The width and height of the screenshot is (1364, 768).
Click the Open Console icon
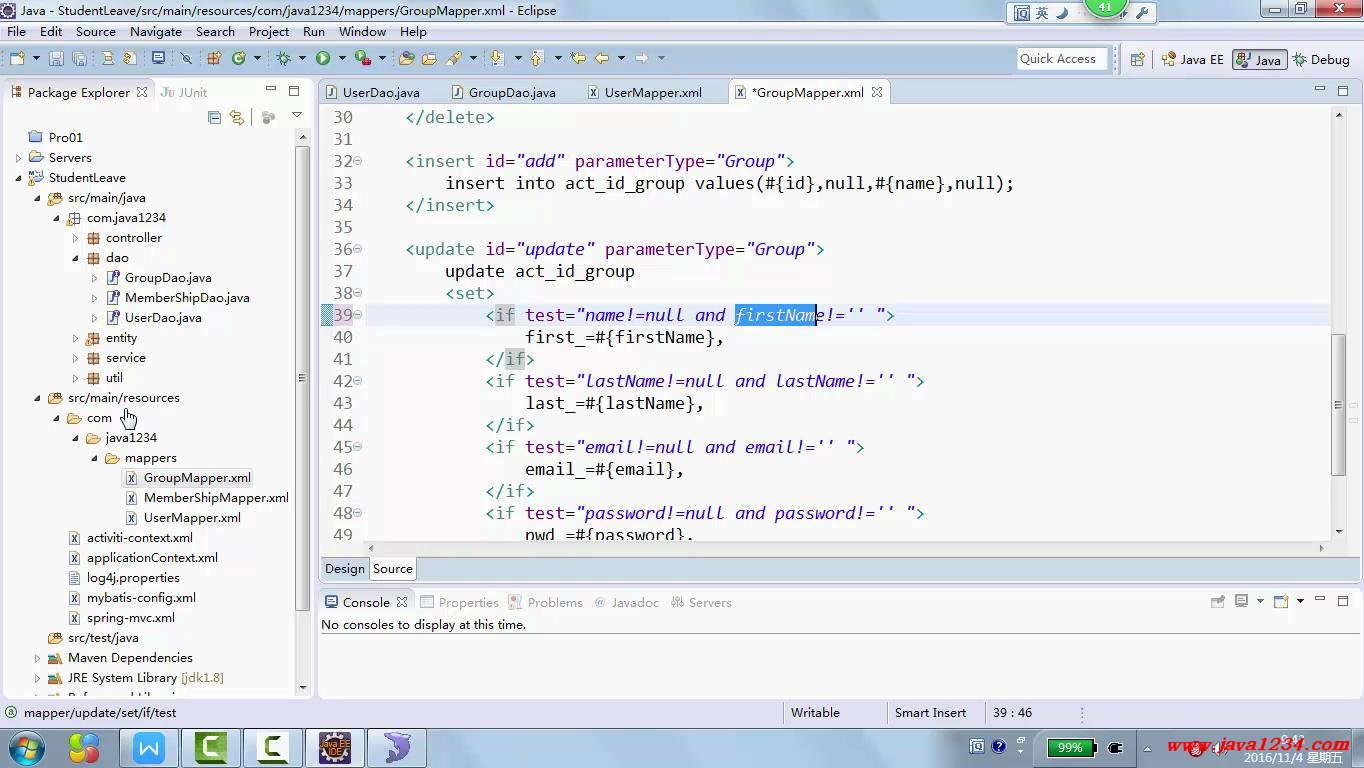(1281, 602)
